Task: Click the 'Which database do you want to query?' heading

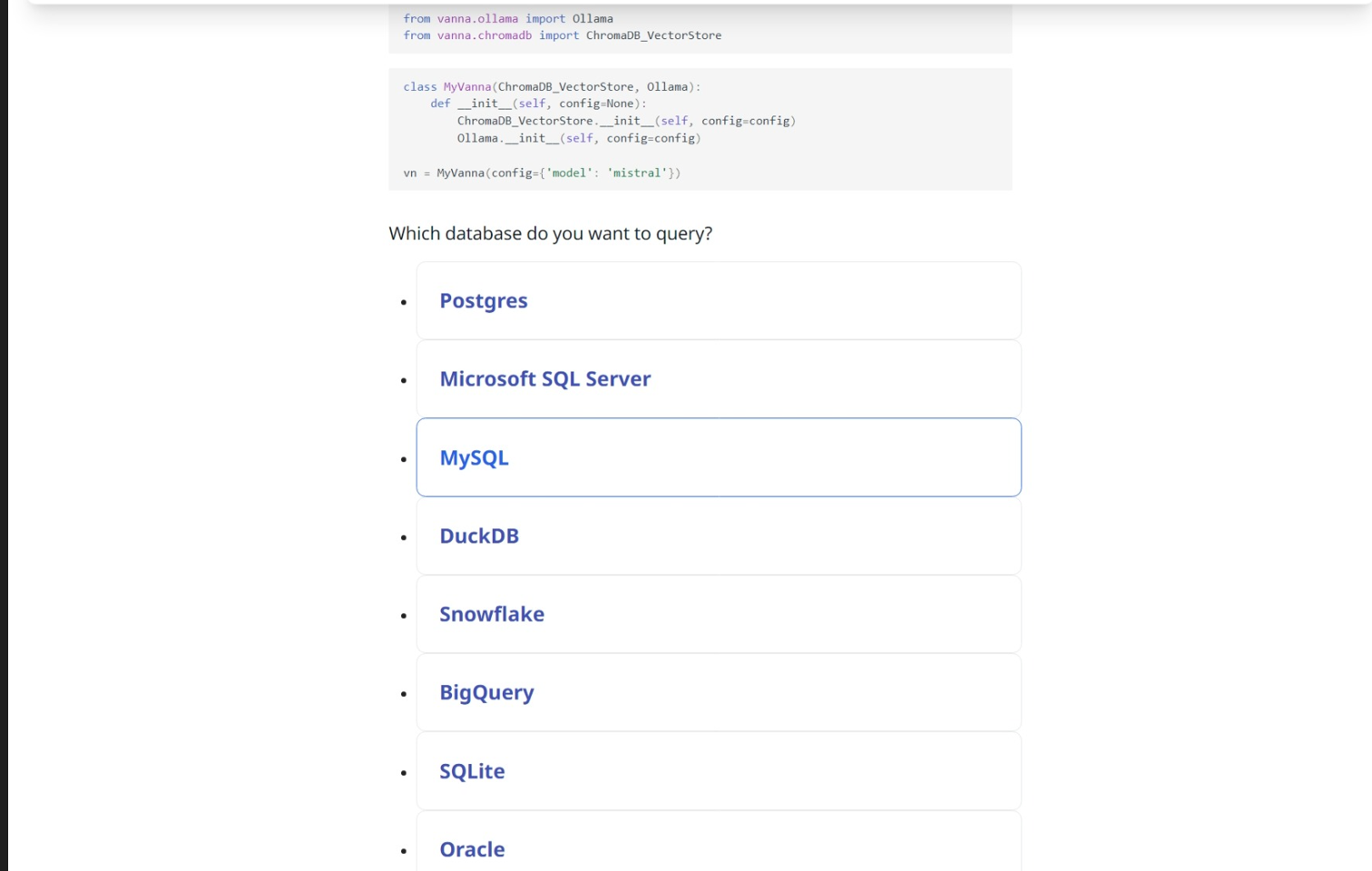Action: click(x=550, y=233)
